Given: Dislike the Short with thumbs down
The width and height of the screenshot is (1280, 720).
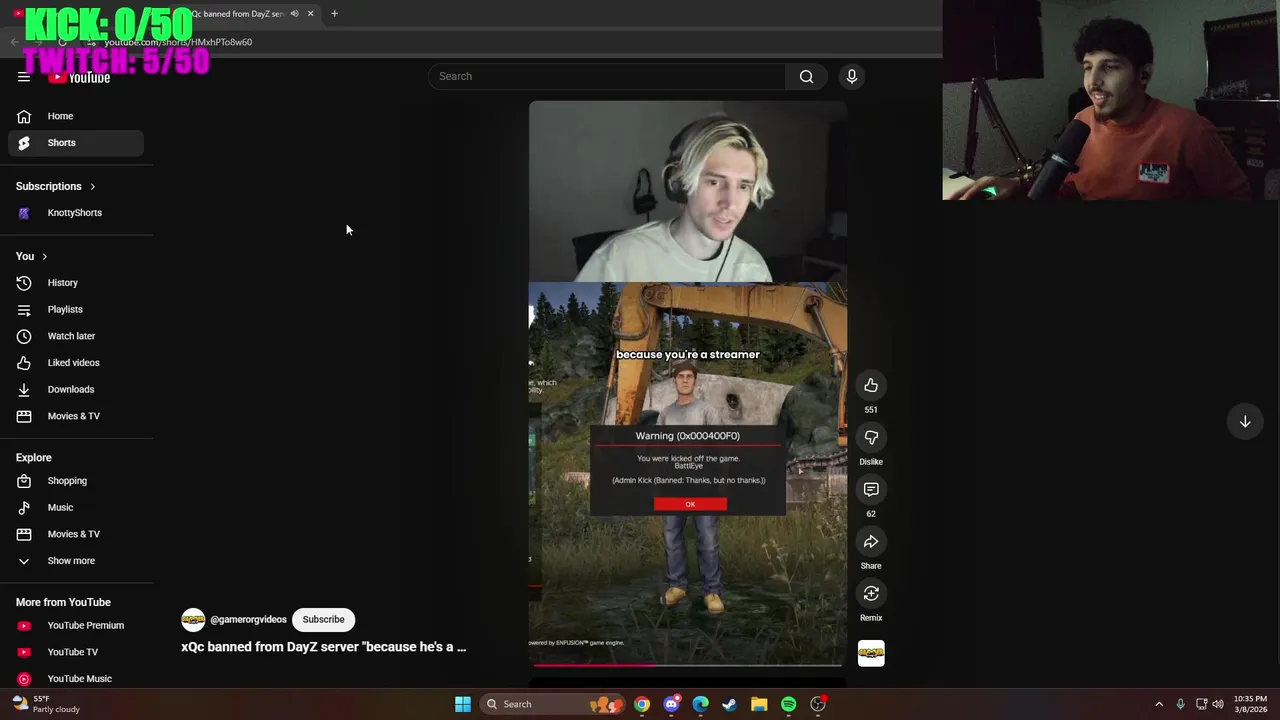Looking at the screenshot, I should tap(871, 438).
